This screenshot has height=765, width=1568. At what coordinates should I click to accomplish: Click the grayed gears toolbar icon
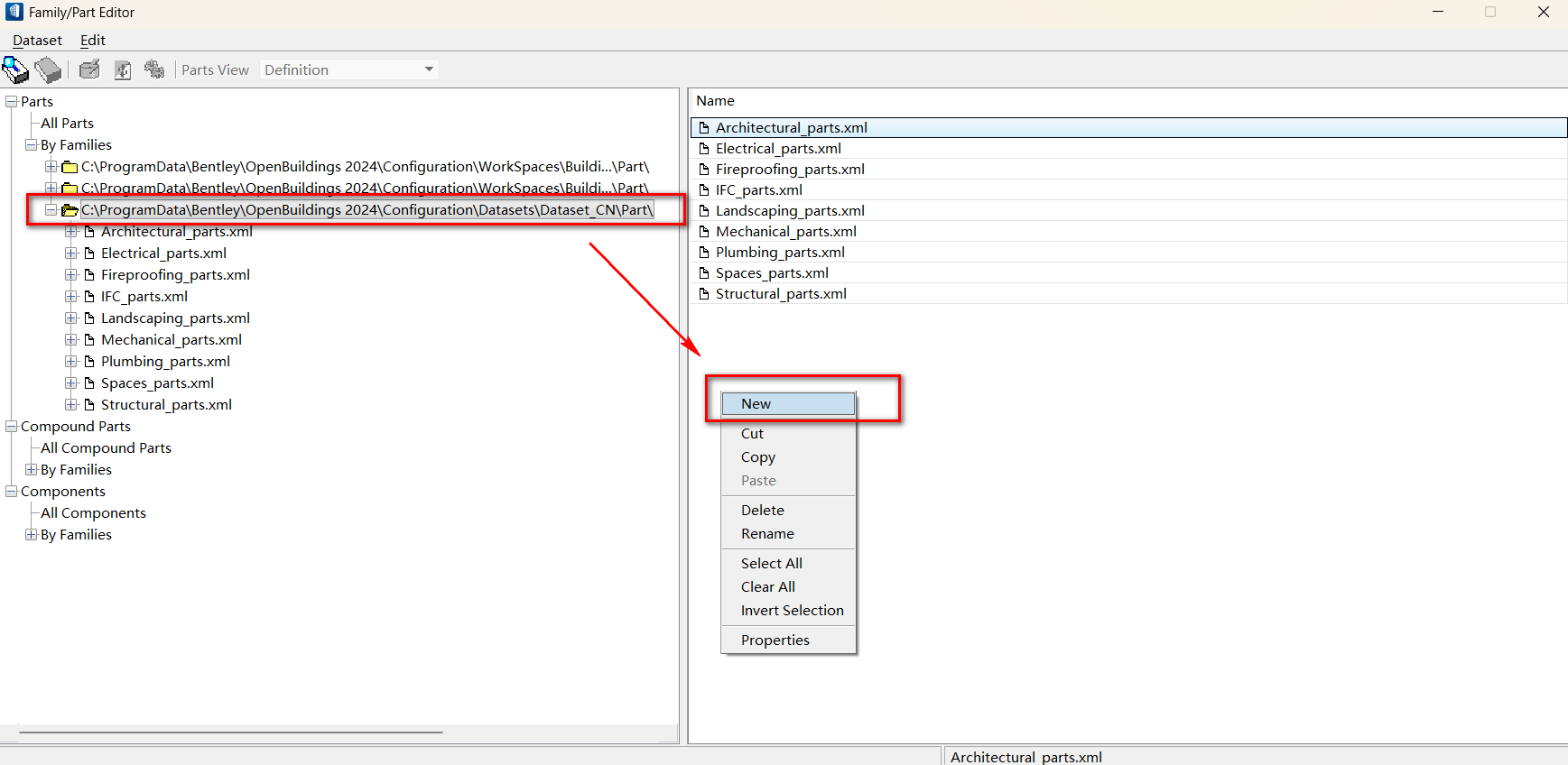click(154, 69)
